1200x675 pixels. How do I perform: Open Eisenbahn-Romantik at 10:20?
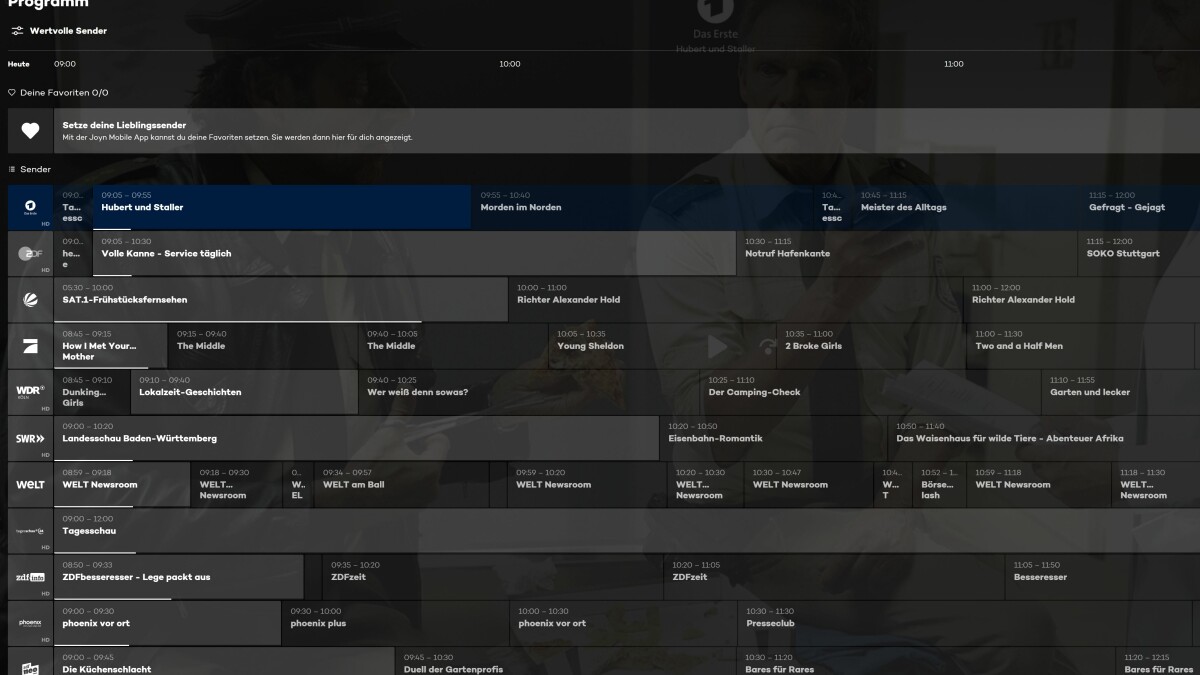(x=773, y=438)
